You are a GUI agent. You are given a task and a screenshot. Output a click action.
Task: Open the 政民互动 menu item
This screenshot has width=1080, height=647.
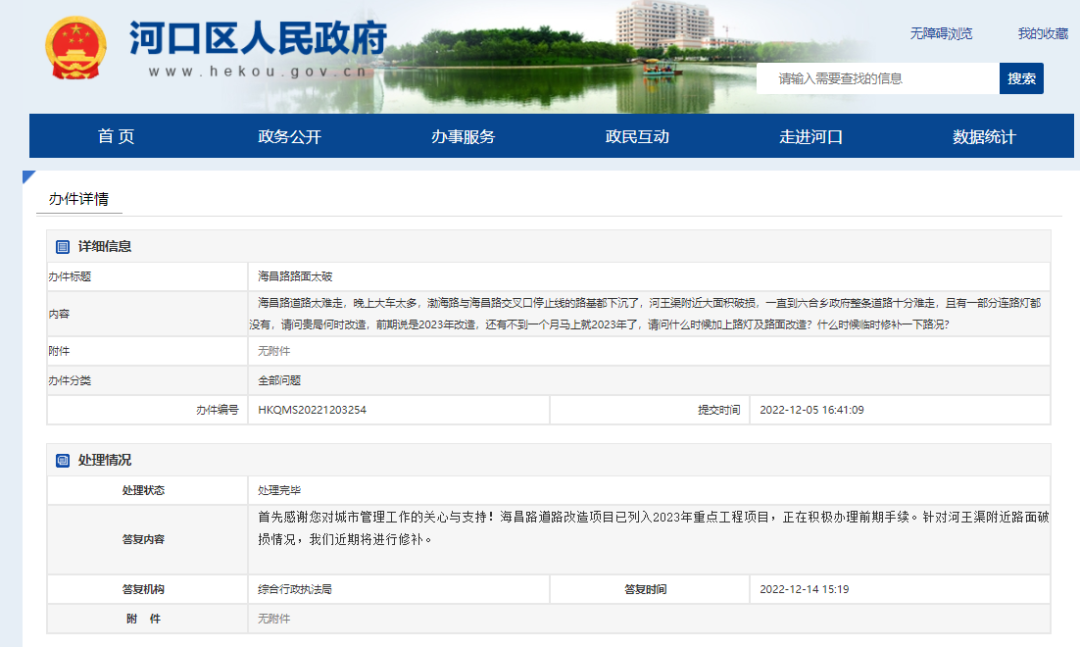point(637,136)
